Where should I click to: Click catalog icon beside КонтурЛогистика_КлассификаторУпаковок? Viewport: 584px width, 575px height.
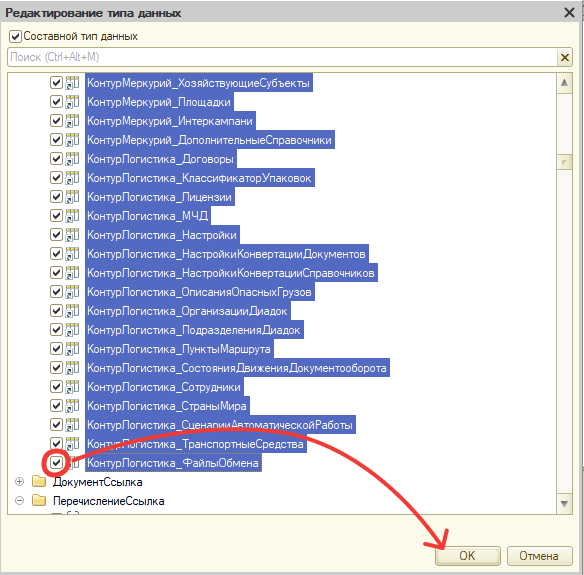pyautogui.click(x=73, y=178)
